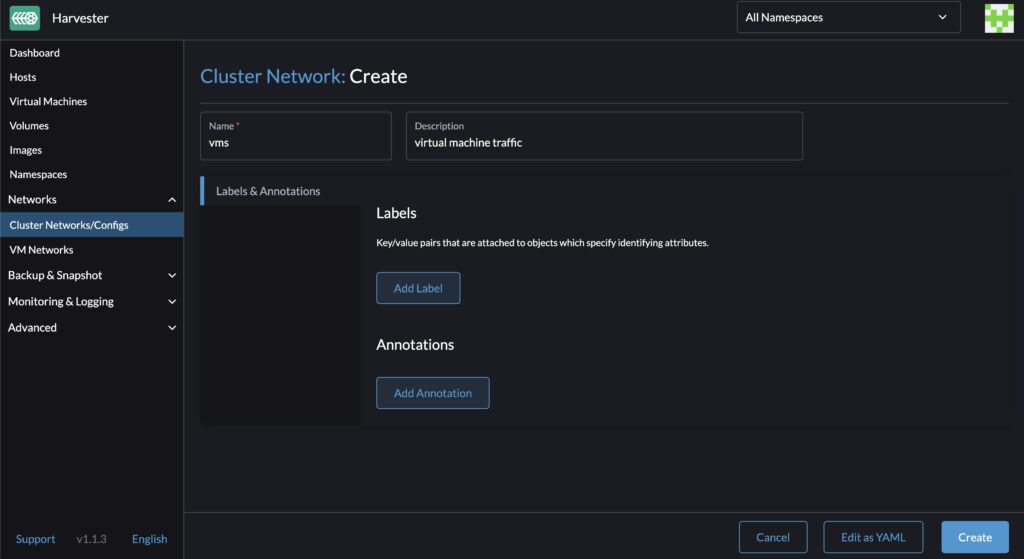
Task: Click the Add Label button
Action: [418, 288]
